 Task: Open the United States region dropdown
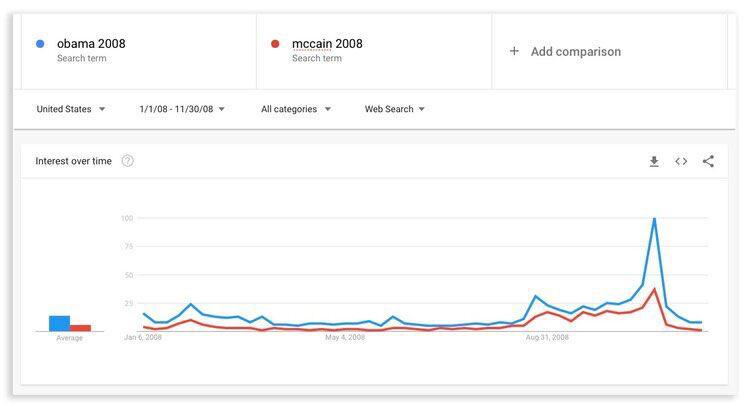click(x=71, y=109)
